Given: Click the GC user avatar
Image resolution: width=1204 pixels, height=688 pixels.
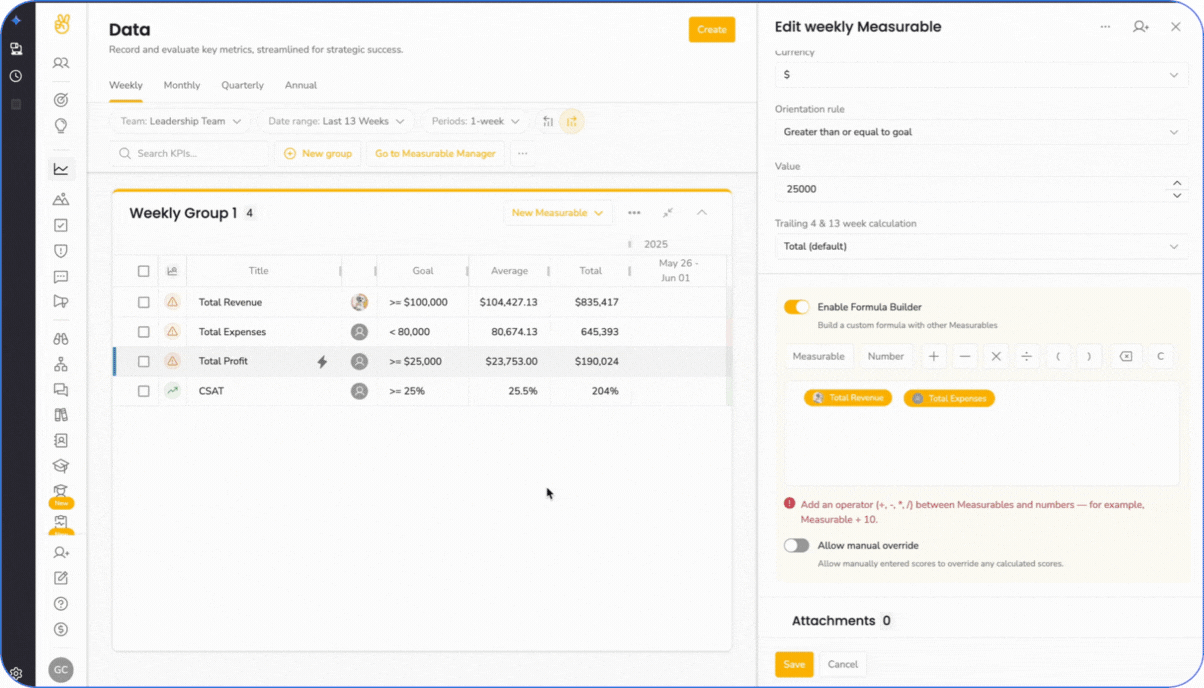Looking at the screenshot, I should coord(61,670).
